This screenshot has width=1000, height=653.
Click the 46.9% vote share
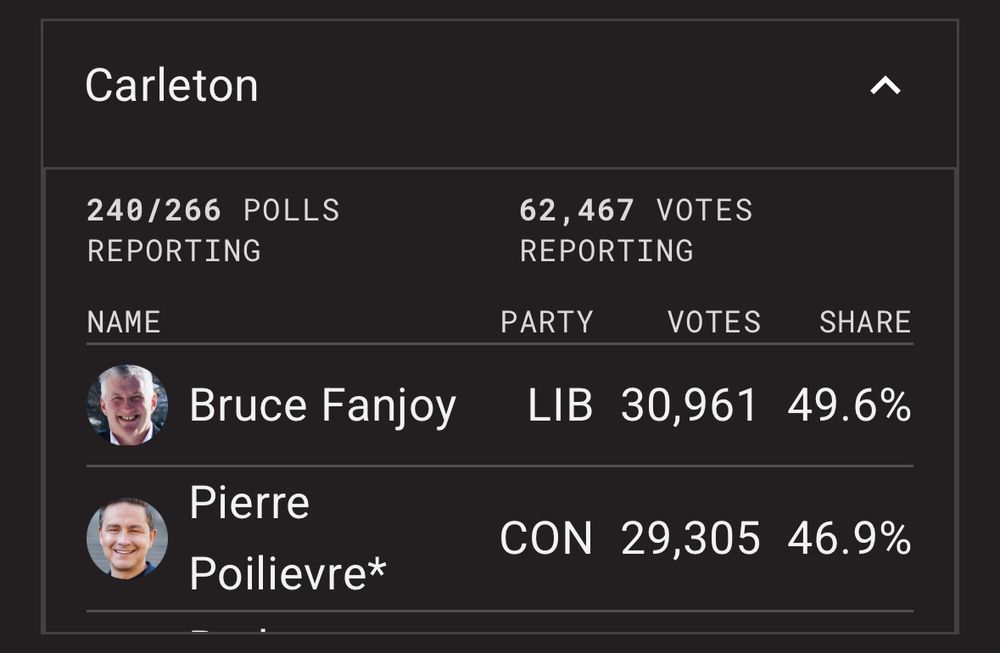849,539
